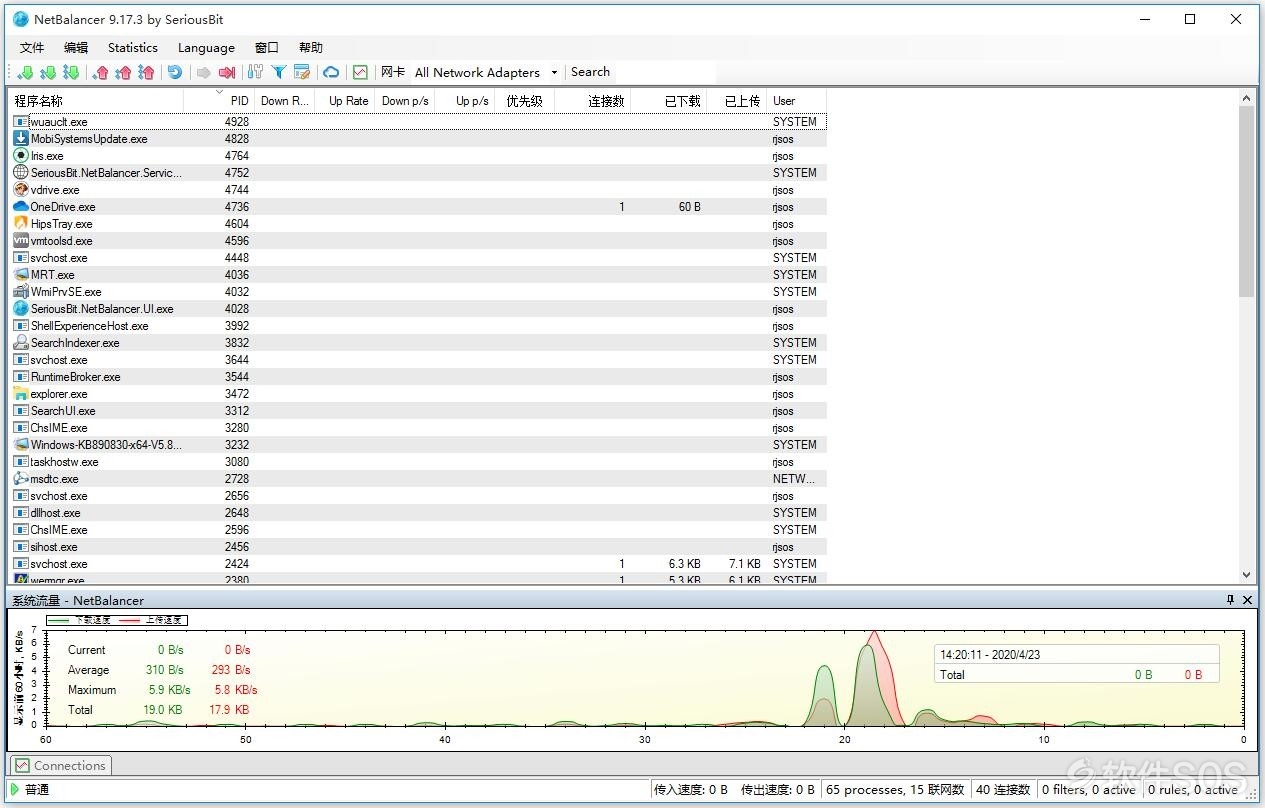Select the vdrive.exe process icon

tap(21, 190)
